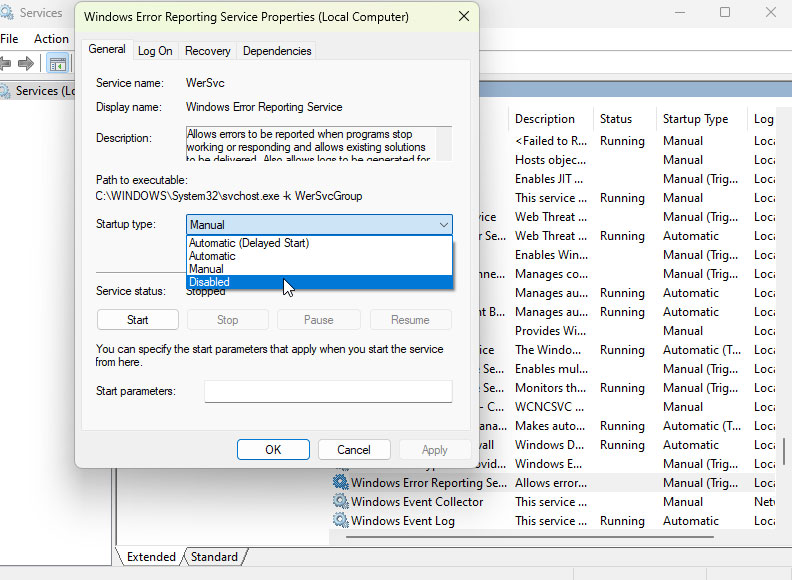The image size is (792, 580).
Task: Switch to the Log On tab
Action: tap(155, 51)
